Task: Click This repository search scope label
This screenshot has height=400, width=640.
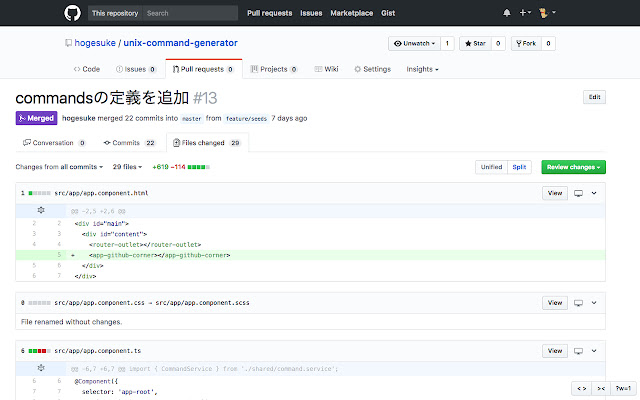Action: click(115, 13)
